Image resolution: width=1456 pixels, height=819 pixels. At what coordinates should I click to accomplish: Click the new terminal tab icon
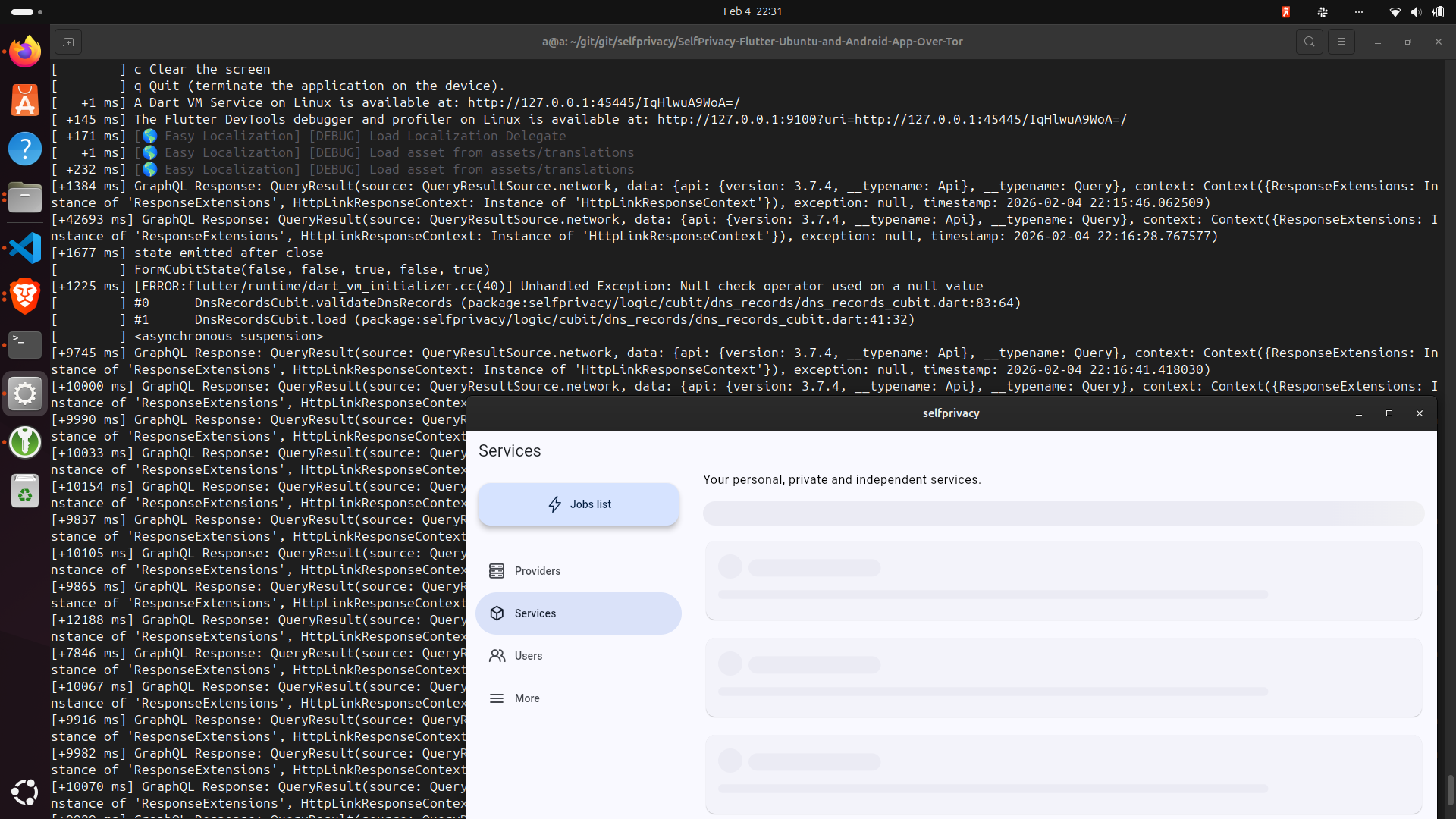68,42
